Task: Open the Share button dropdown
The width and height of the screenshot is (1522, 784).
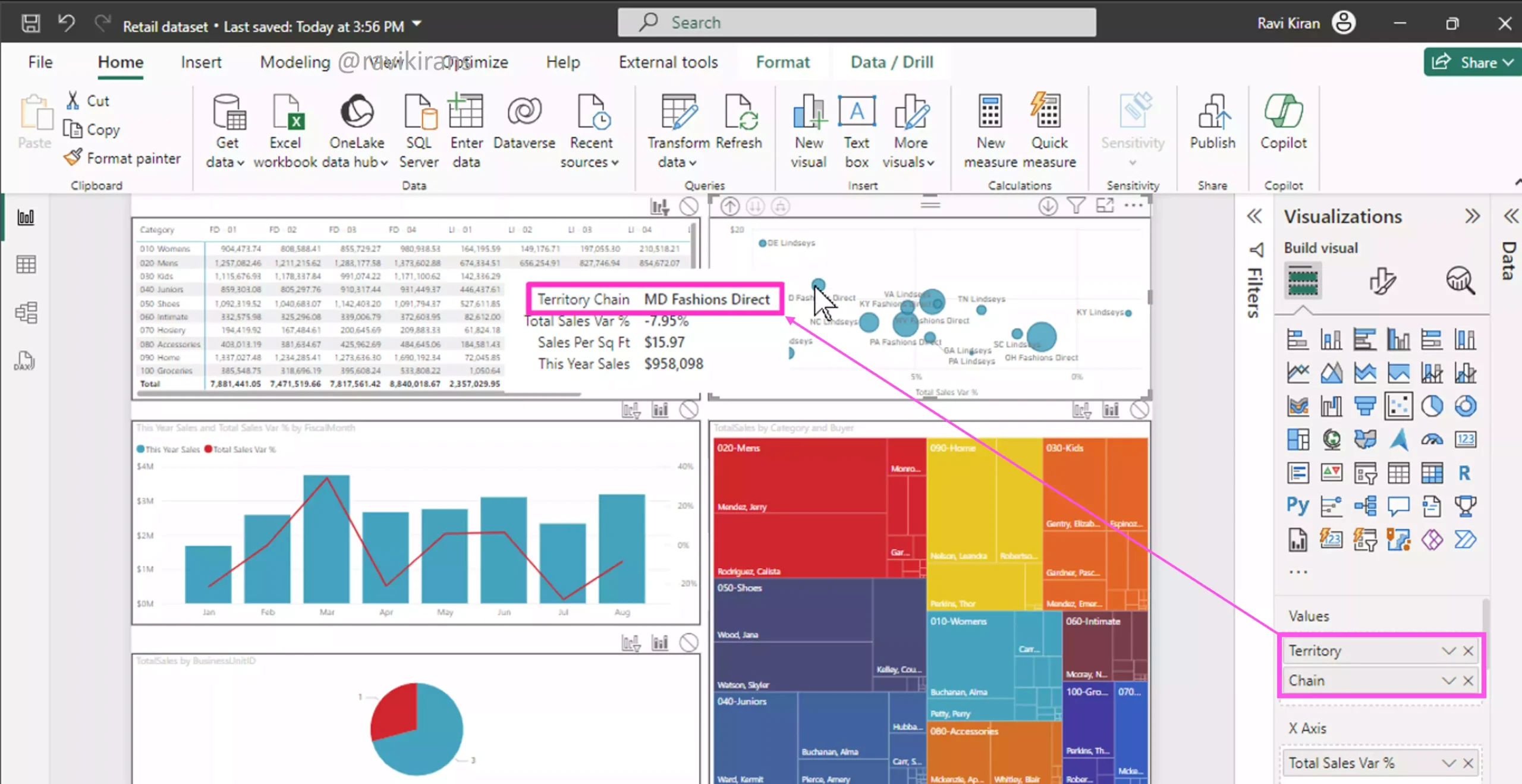Action: pos(1509,62)
